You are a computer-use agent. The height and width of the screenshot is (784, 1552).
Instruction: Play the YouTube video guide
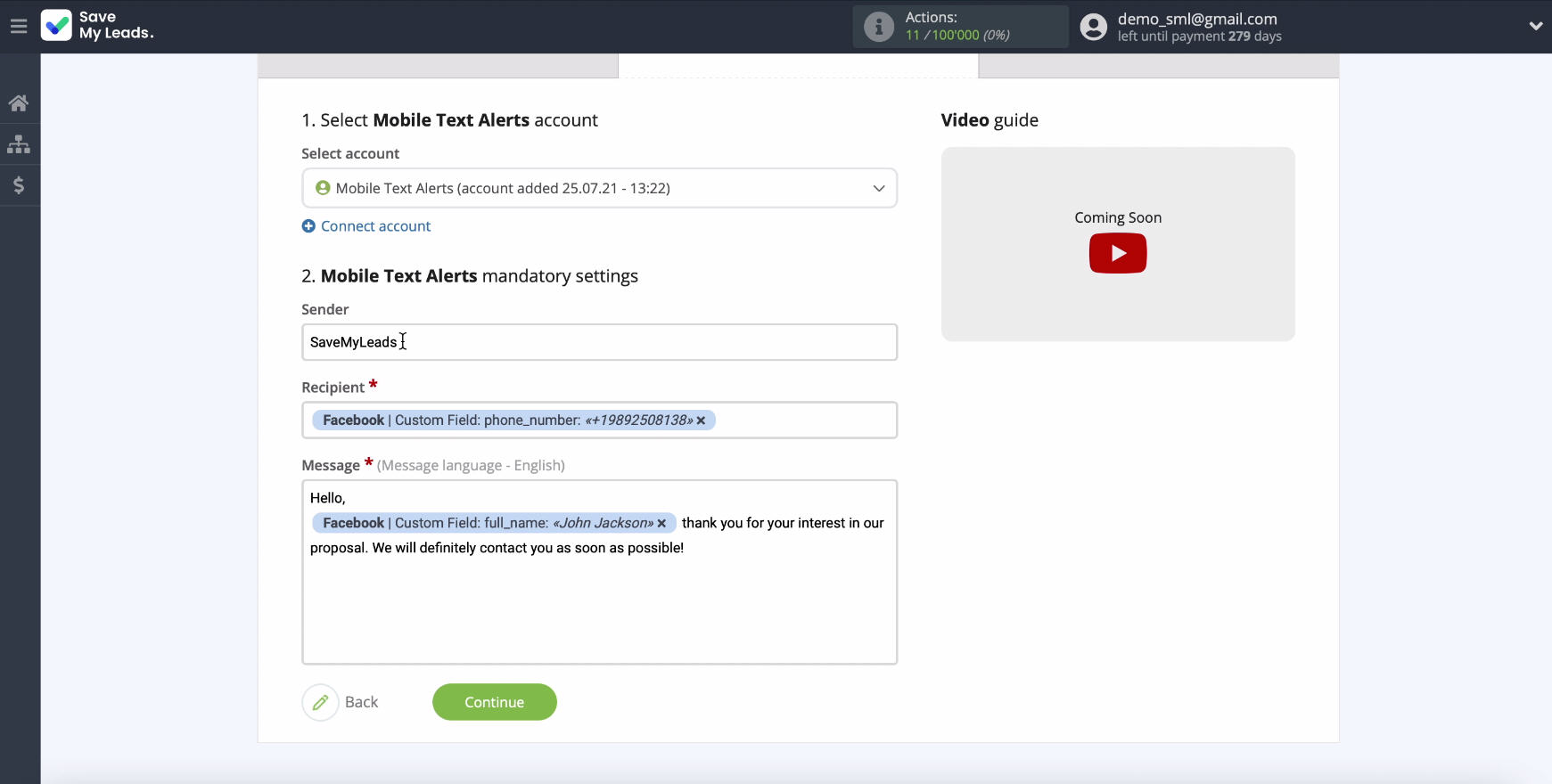(x=1118, y=253)
